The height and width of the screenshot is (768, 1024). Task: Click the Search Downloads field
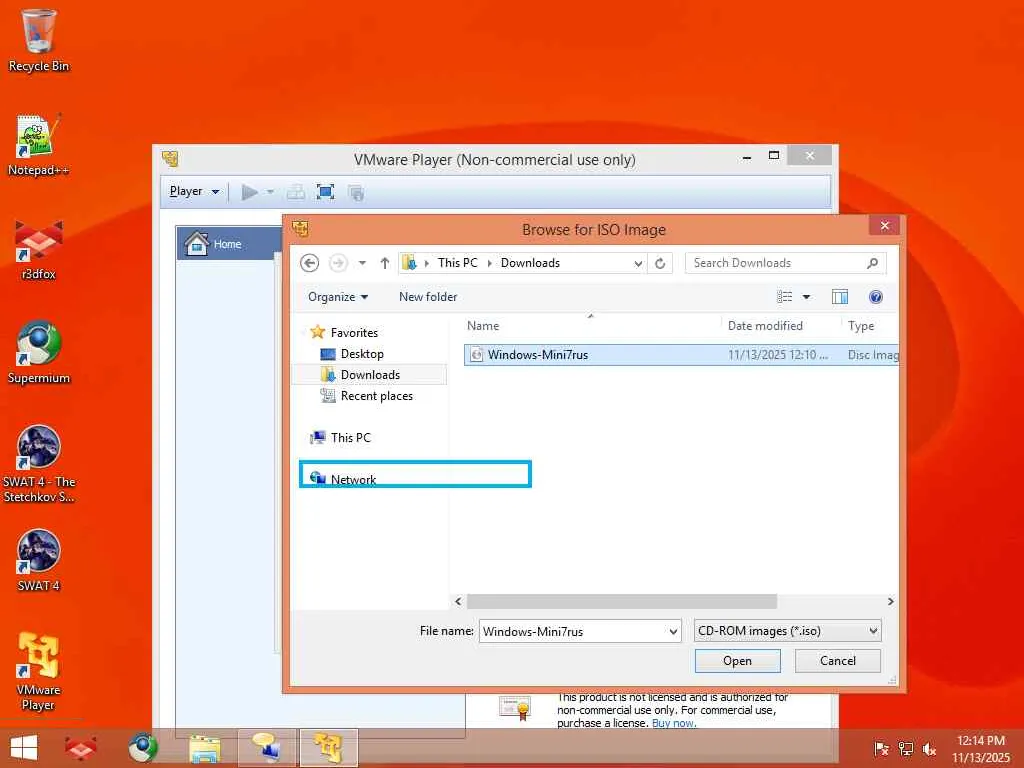tap(777, 263)
